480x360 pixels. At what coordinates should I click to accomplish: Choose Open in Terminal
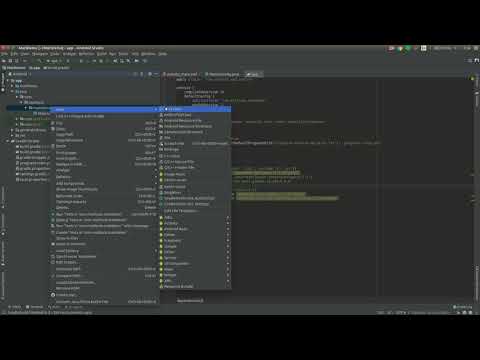point(104,244)
